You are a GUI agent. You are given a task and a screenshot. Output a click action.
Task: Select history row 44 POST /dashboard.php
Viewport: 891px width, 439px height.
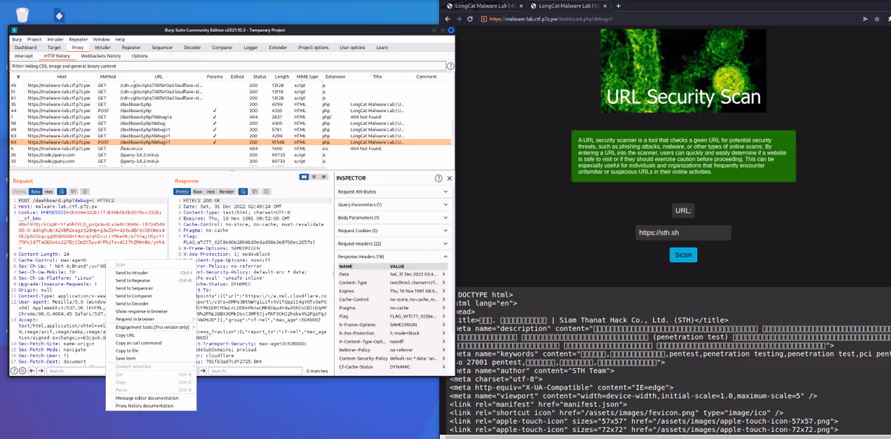(231, 110)
